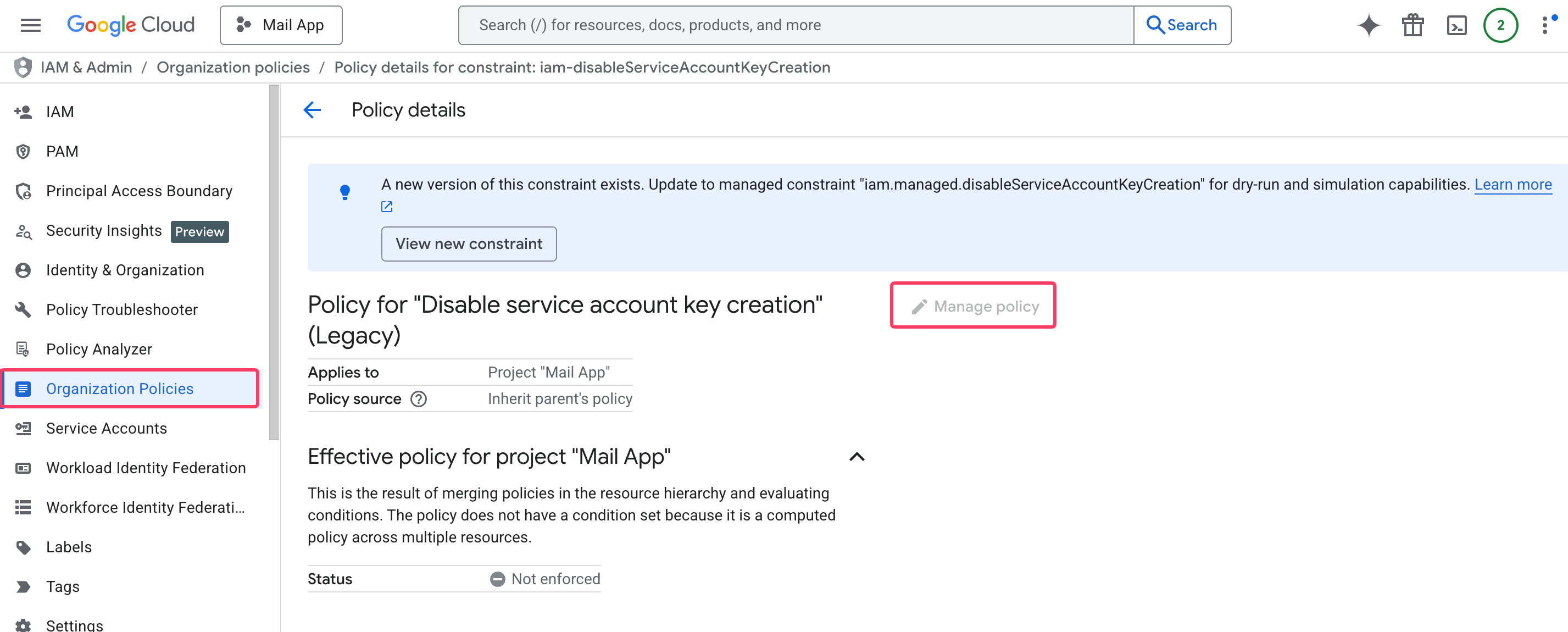Click the sidebar vertical scrollbar
The image size is (1568, 632).
pos(274,262)
